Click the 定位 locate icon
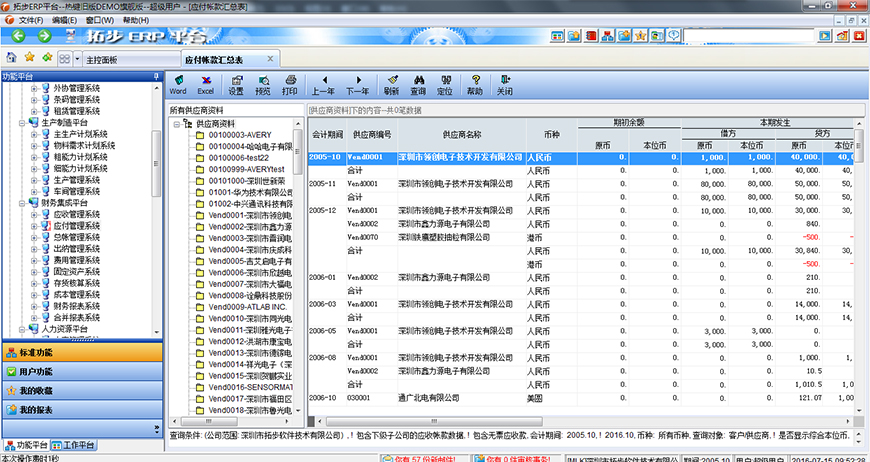 point(445,84)
